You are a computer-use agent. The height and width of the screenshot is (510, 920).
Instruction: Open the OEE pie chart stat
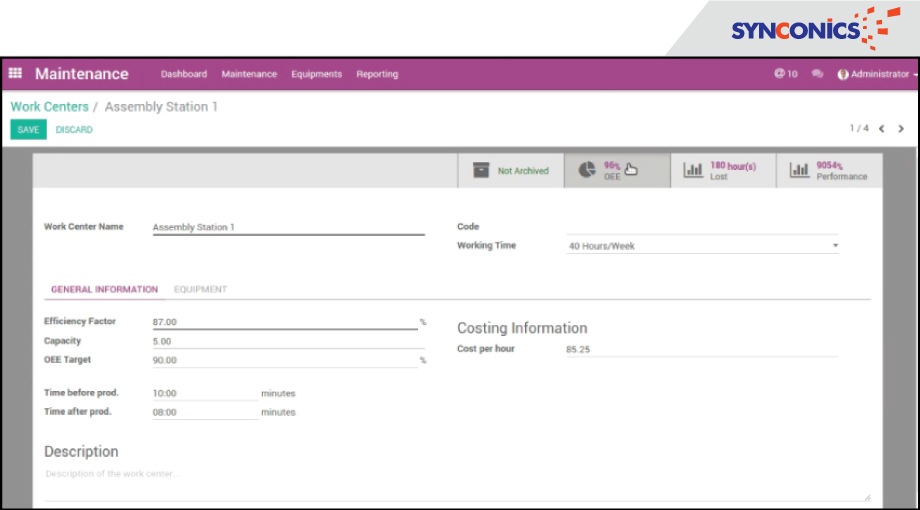tap(587, 170)
